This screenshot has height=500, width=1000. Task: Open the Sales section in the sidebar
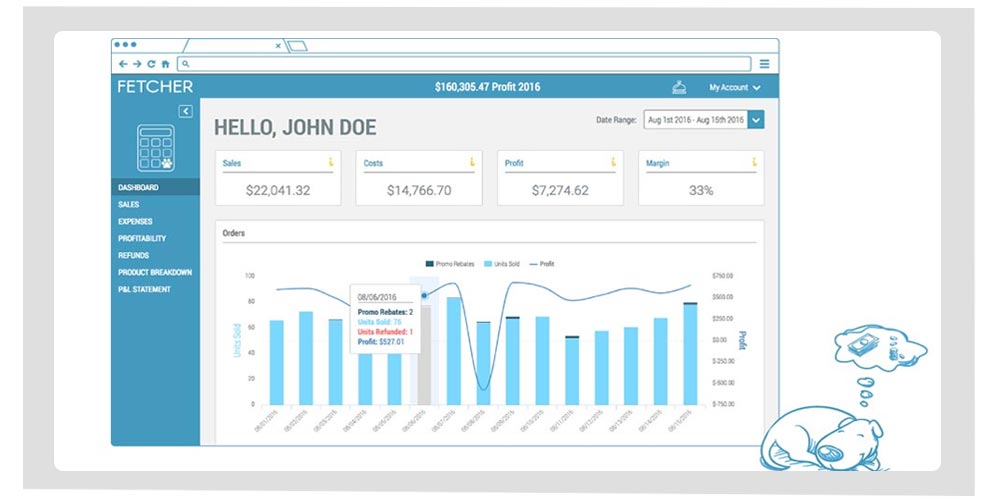pos(128,204)
